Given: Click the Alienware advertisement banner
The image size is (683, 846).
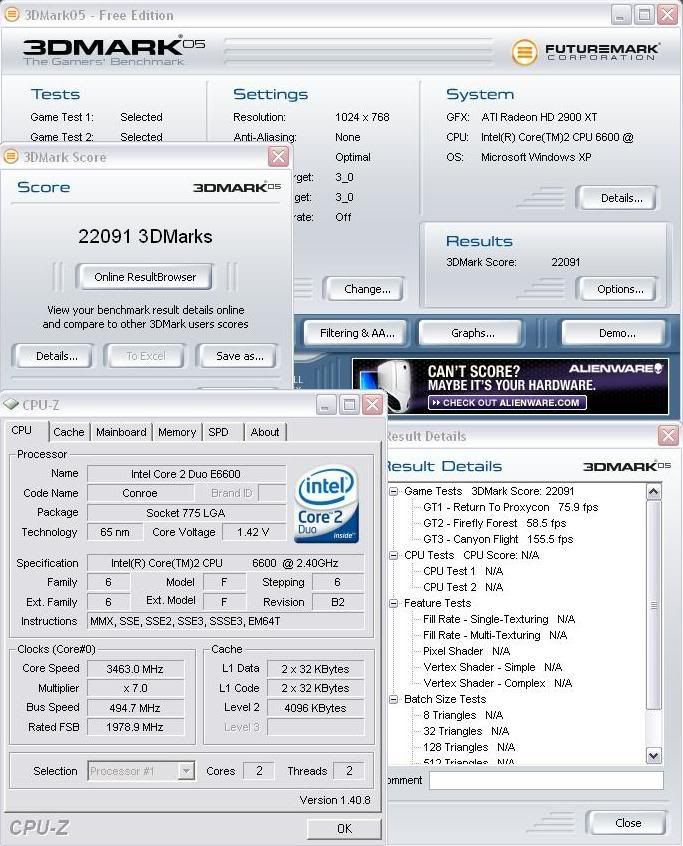Looking at the screenshot, I should tap(510, 386).
